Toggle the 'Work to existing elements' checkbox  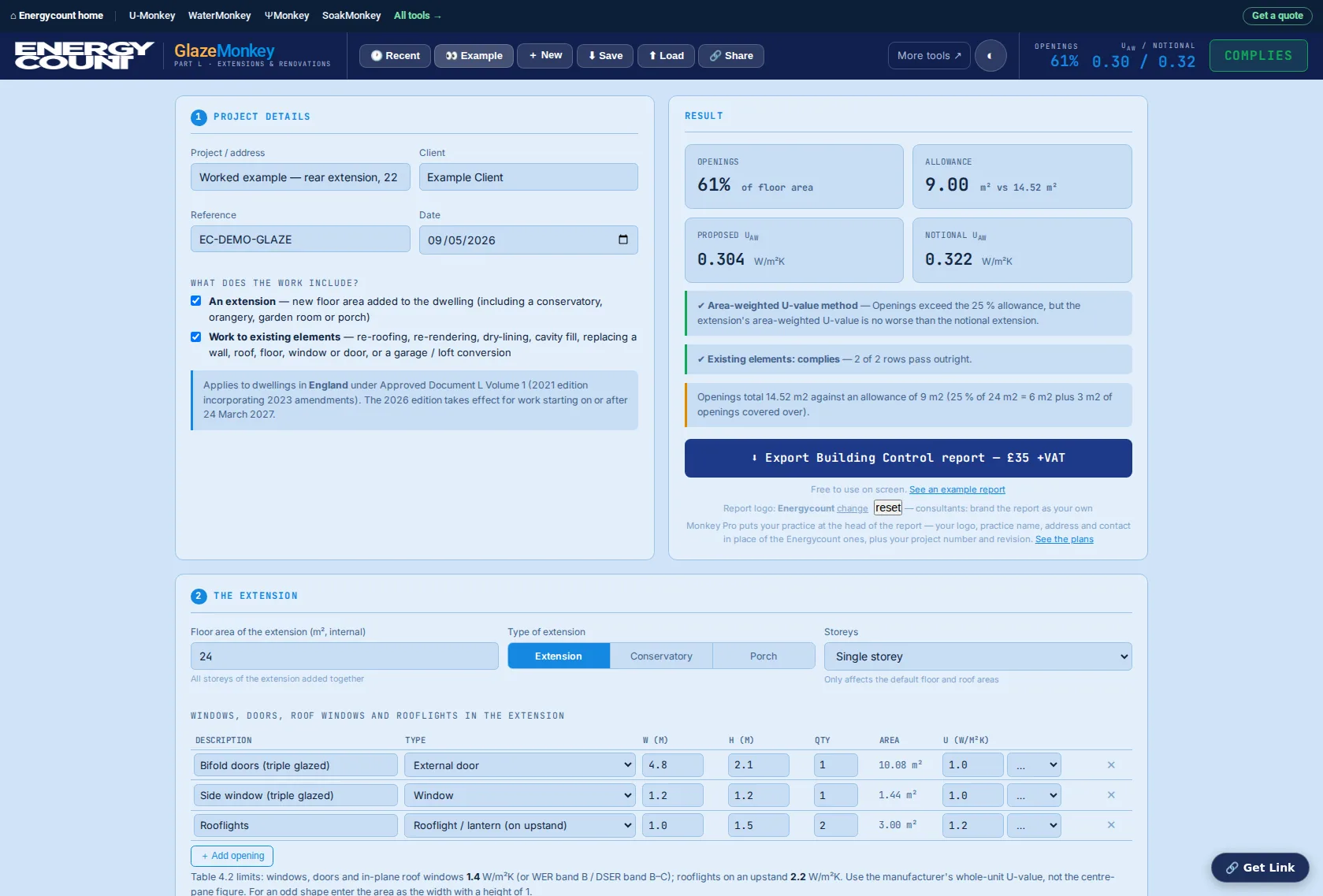tap(196, 336)
